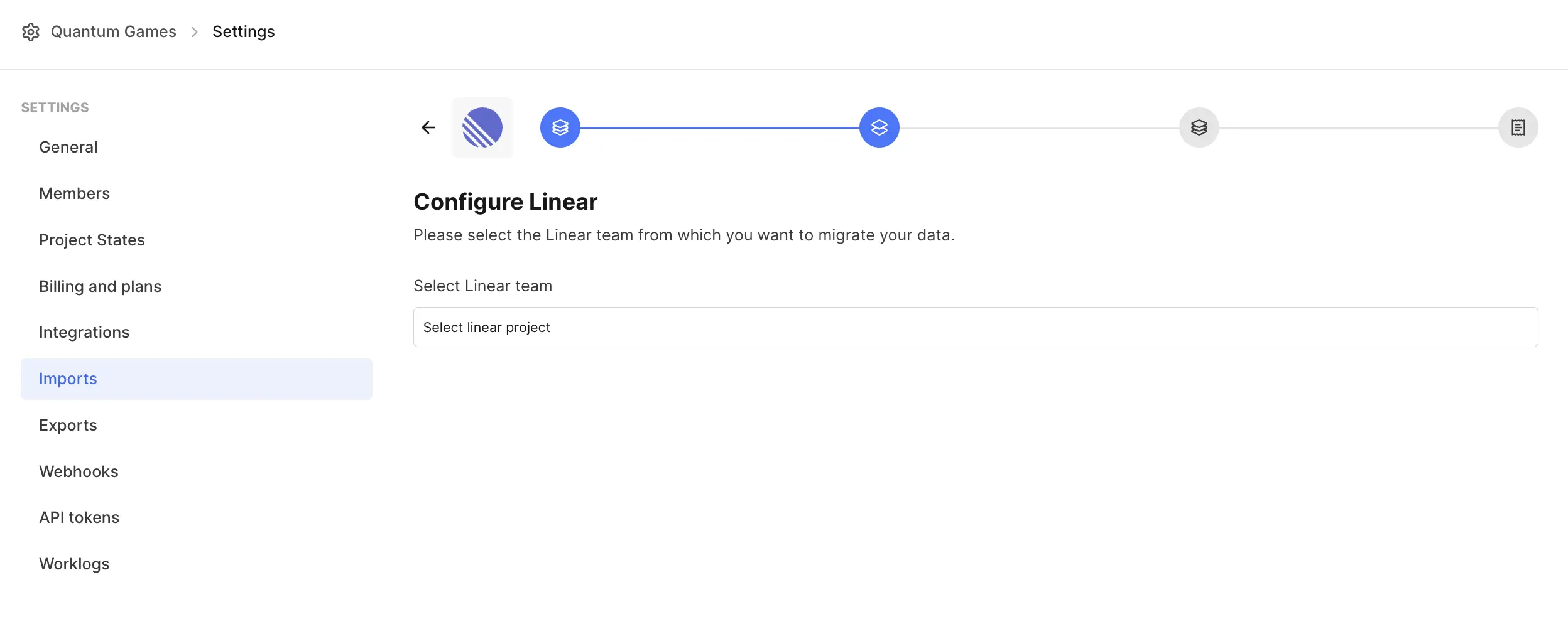Select the Imports sidebar item
The height and width of the screenshot is (619, 1568).
(x=197, y=379)
